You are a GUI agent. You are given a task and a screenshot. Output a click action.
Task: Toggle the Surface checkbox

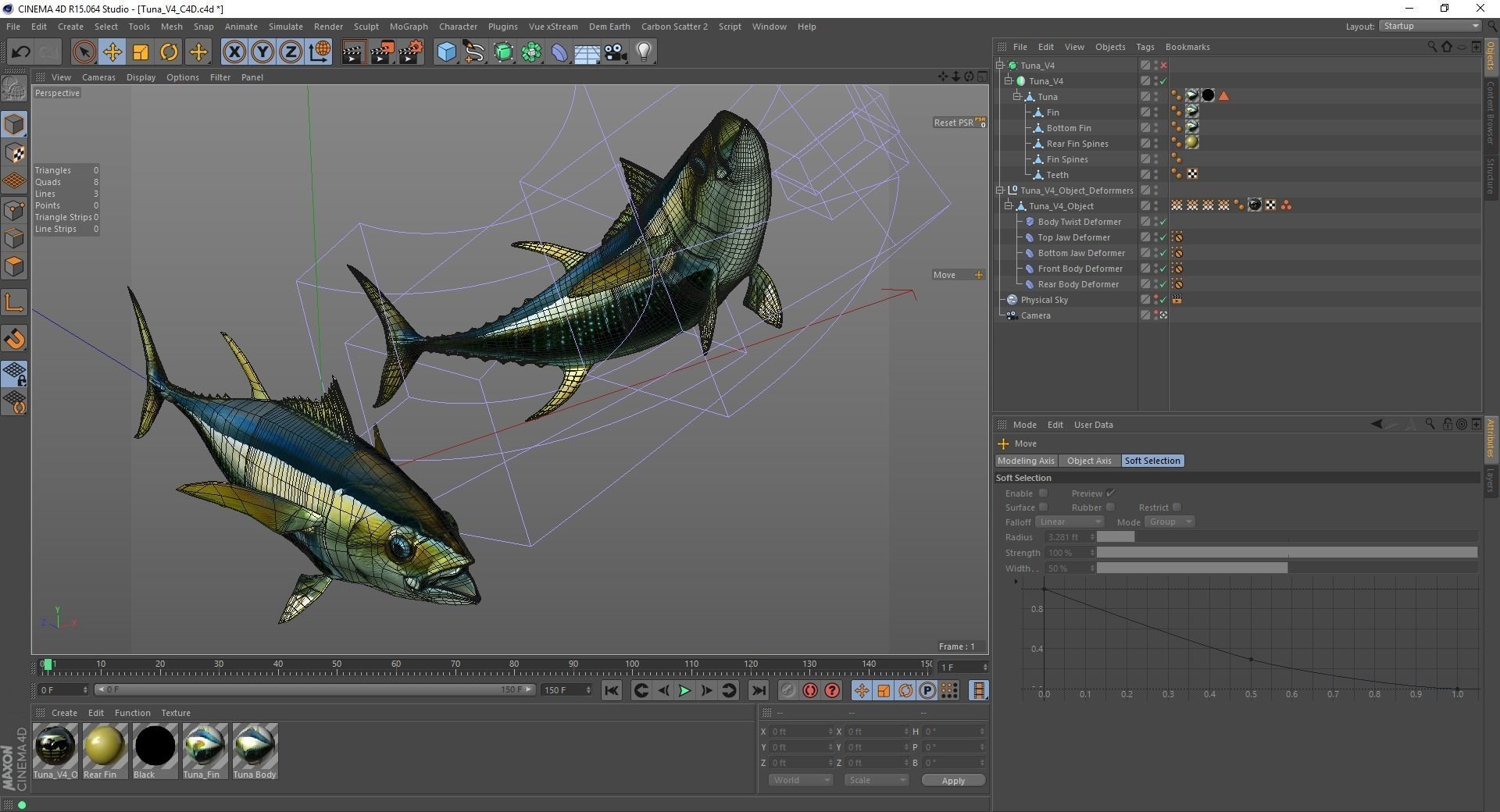click(x=1043, y=507)
